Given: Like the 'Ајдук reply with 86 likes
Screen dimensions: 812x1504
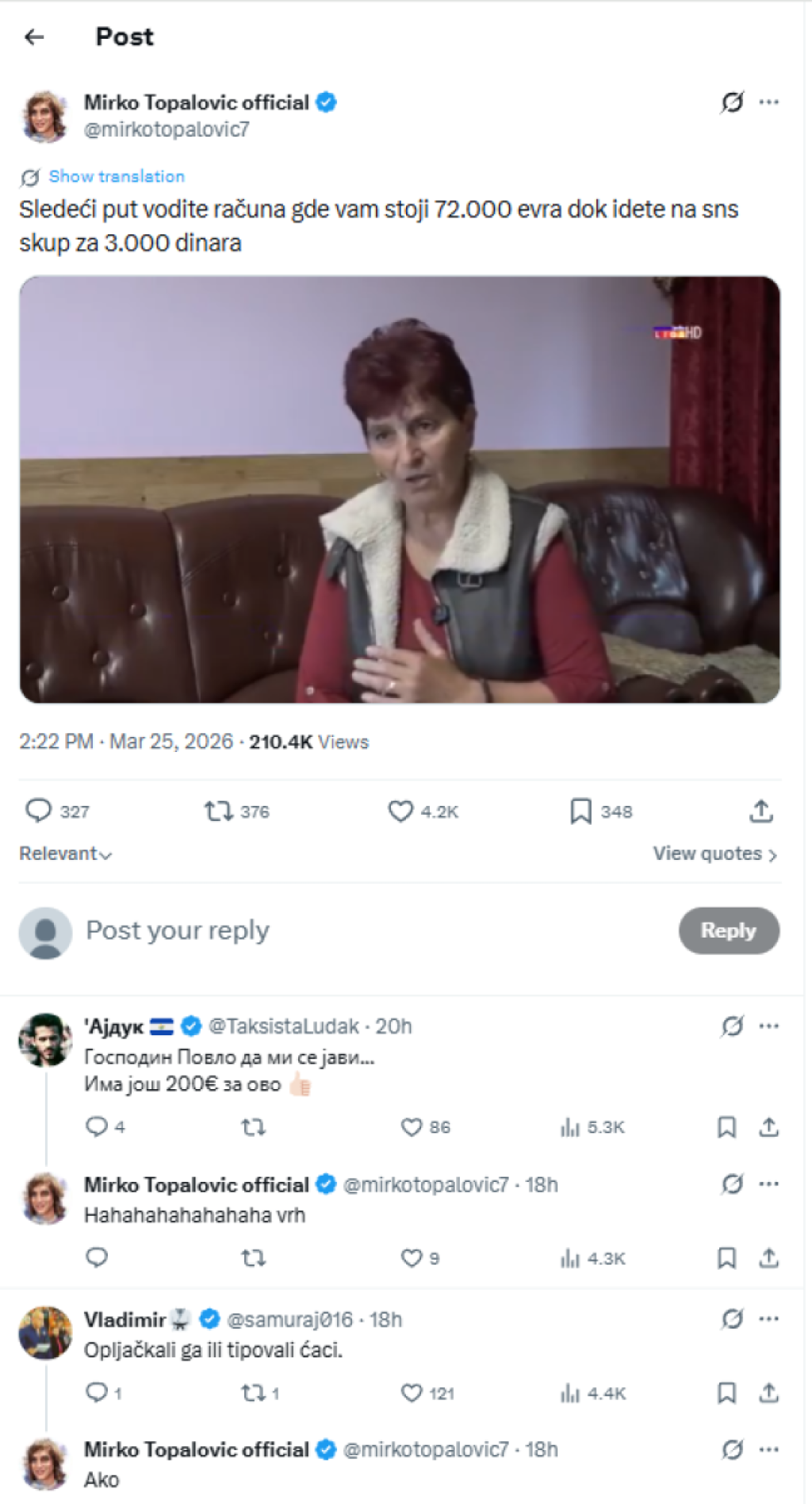Looking at the screenshot, I should tap(412, 1126).
